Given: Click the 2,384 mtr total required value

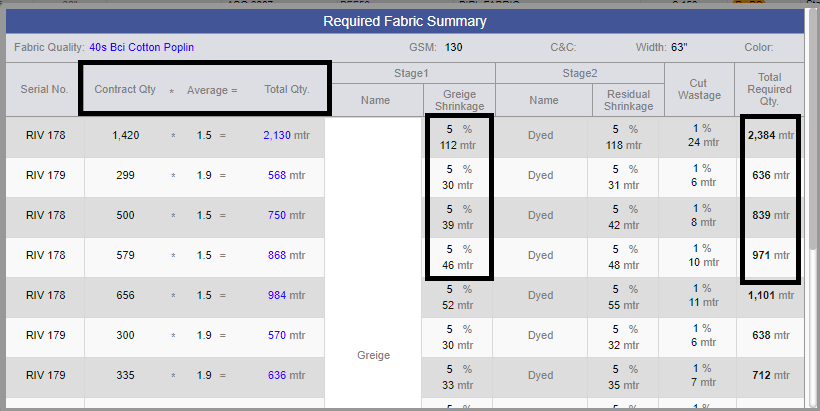Looking at the screenshot, I should point(771,135).
